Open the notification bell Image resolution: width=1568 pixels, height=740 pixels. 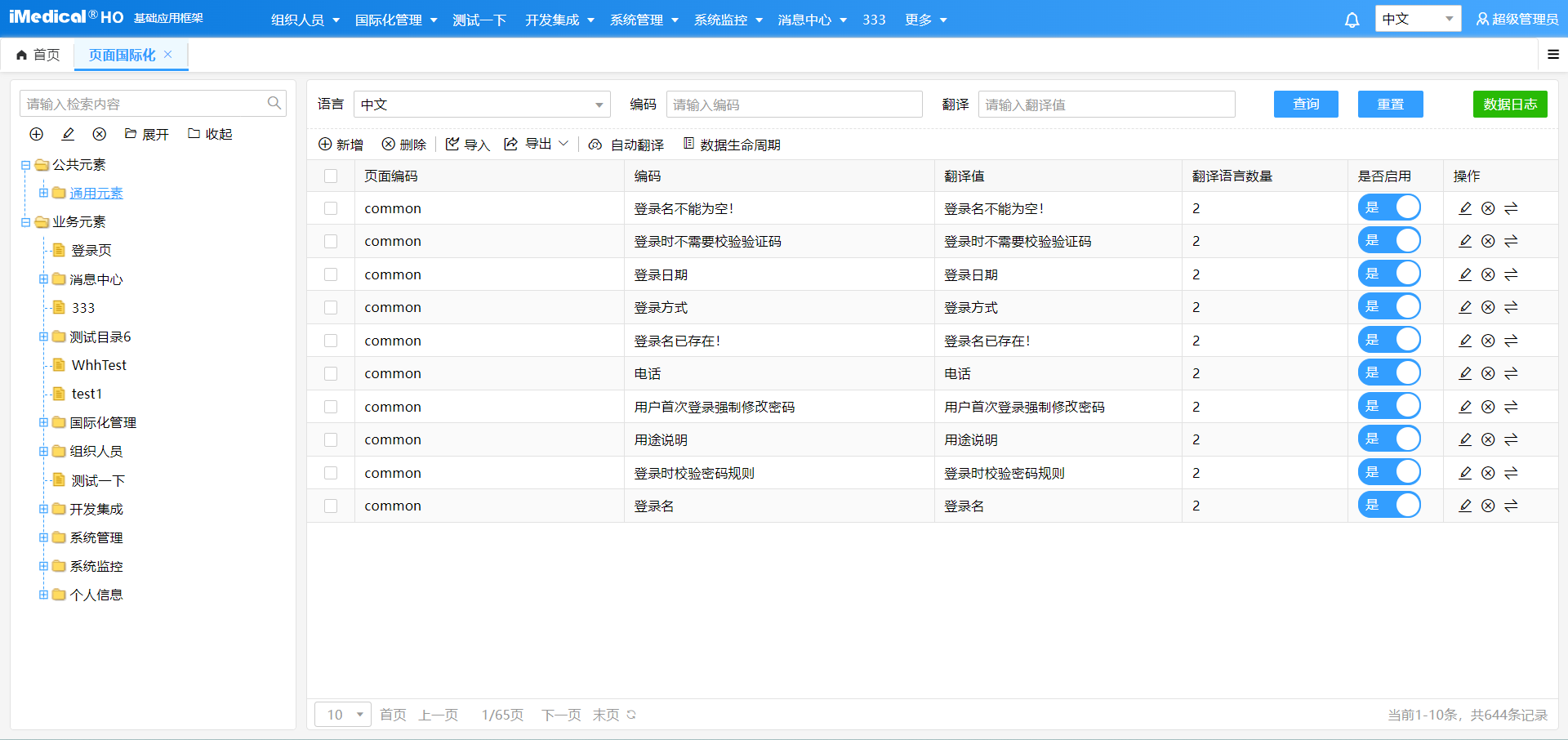(1352, 20)
